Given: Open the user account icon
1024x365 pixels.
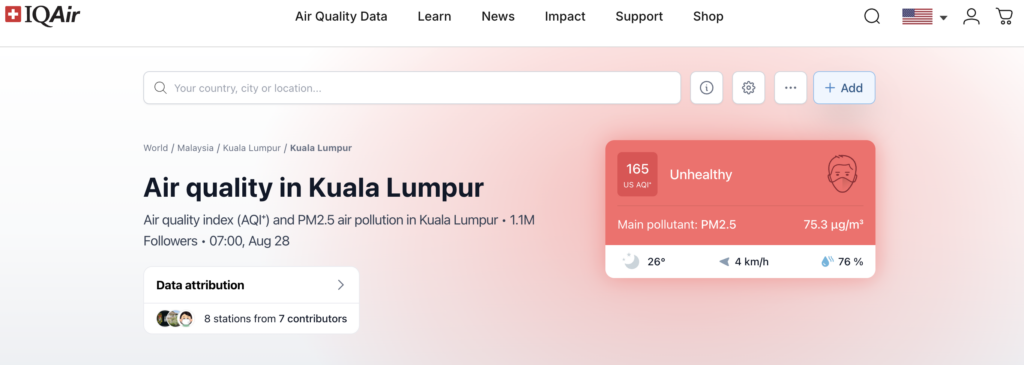Looking at the screenshot, I should point(972,16).
